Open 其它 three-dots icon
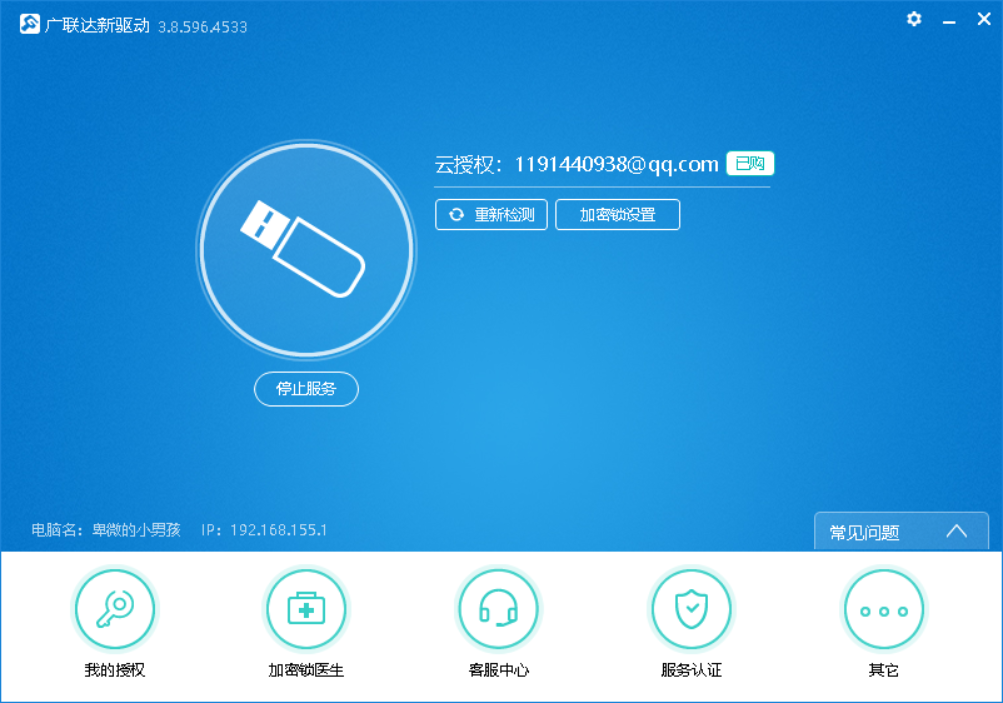The height and width of the screenshot is (703, 1003). pos(884,609)
